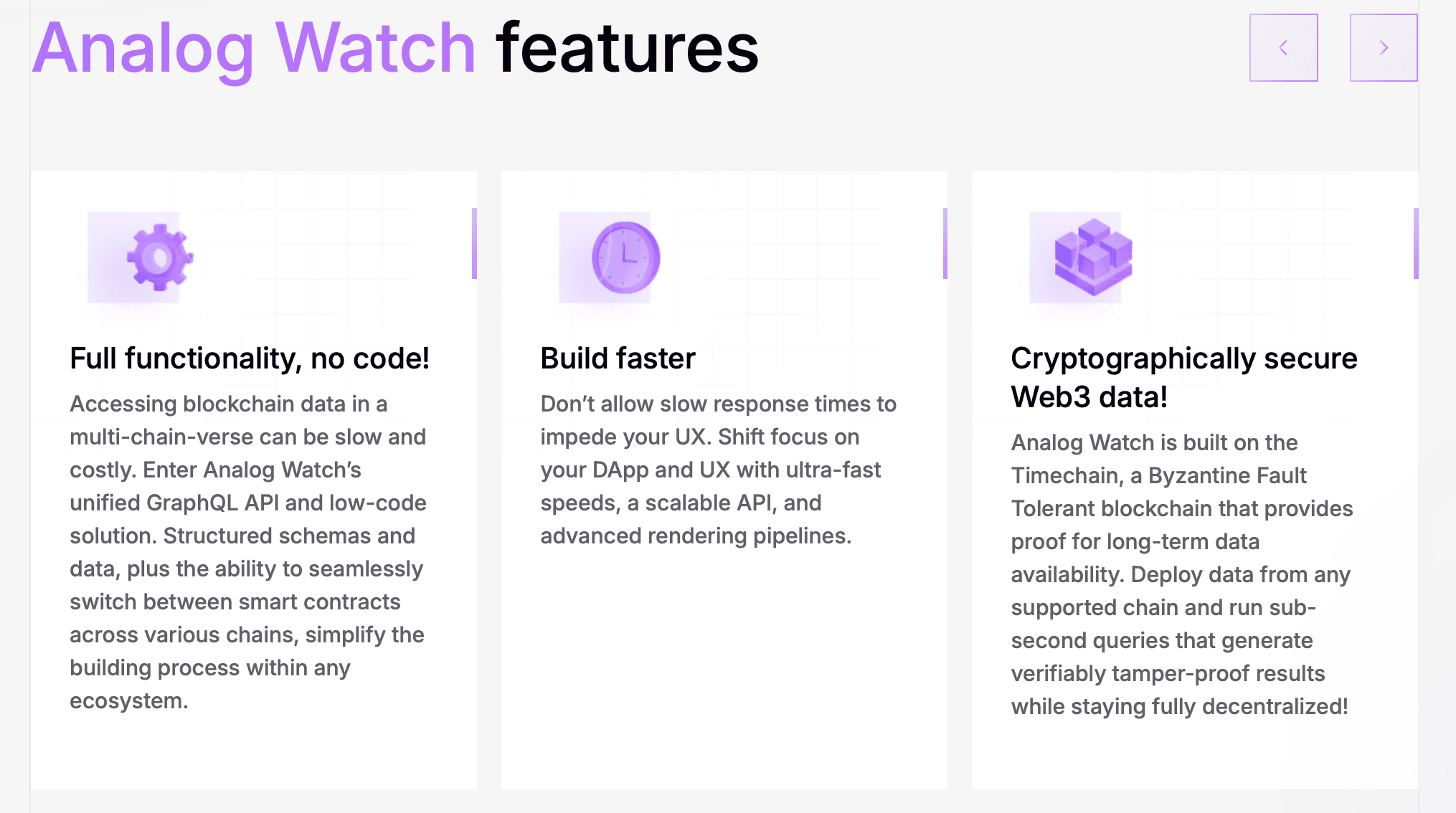Click the "Accessing blockchain data" description paragraph

pyautogui.click(x=247, y=552)
